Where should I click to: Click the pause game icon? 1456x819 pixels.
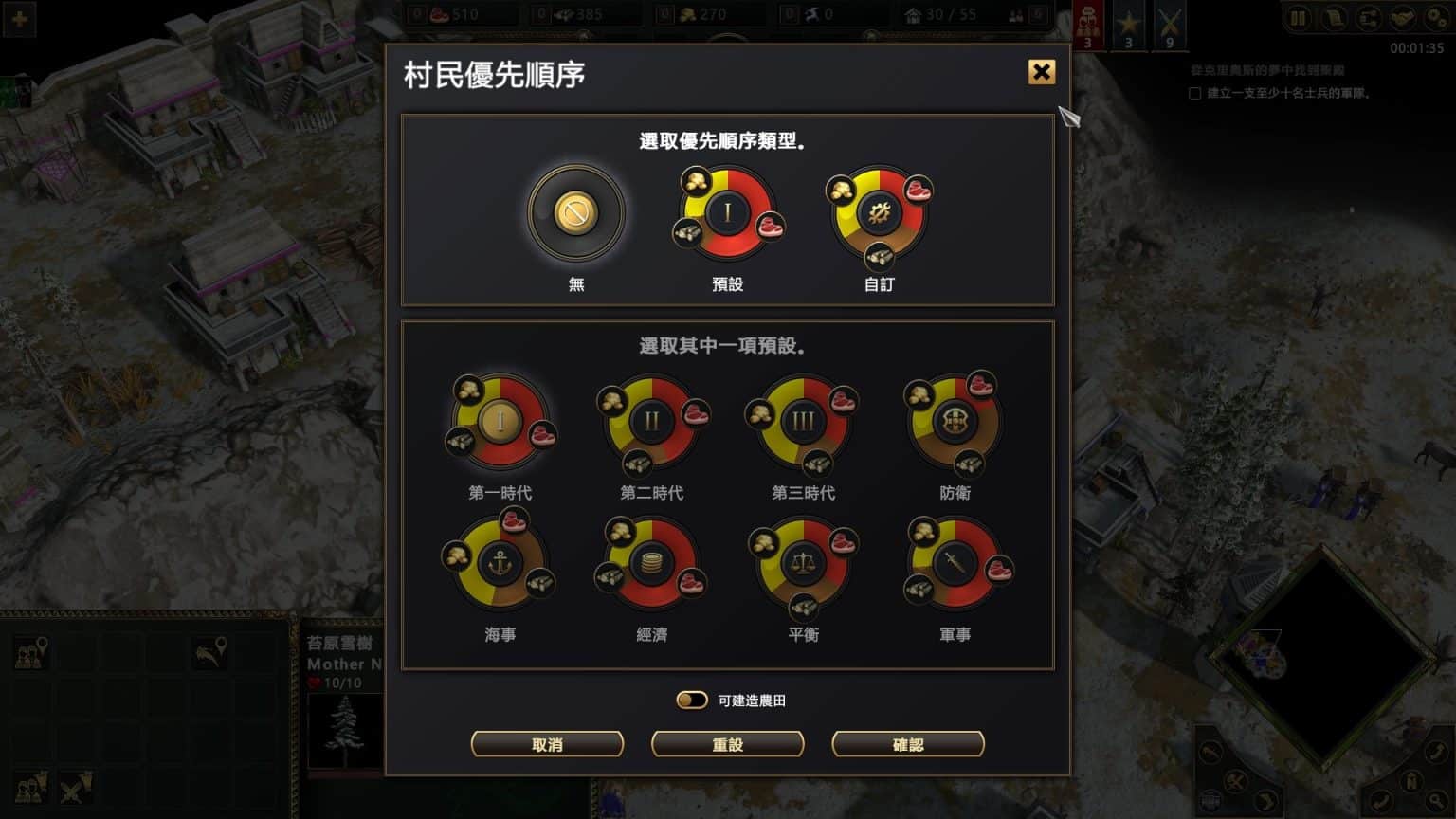click(x=1298, y=18)
